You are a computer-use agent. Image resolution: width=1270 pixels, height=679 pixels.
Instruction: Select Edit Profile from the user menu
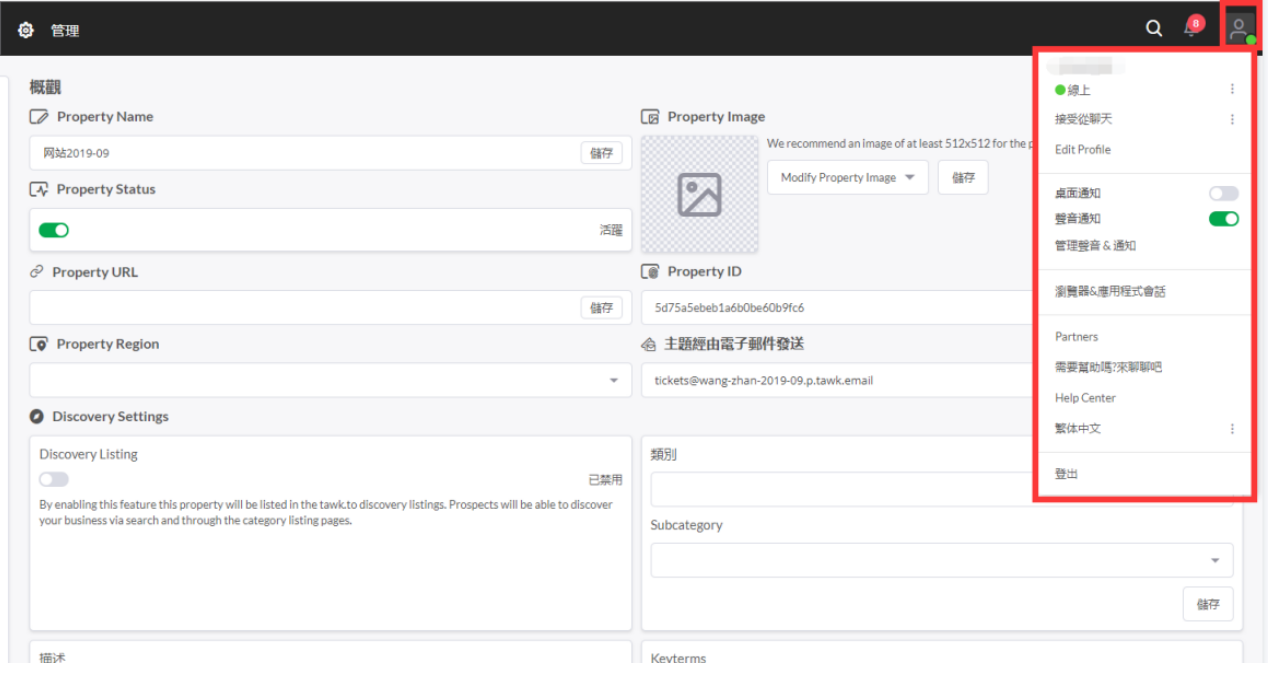pyautogui.click(x=1082, y=150)
